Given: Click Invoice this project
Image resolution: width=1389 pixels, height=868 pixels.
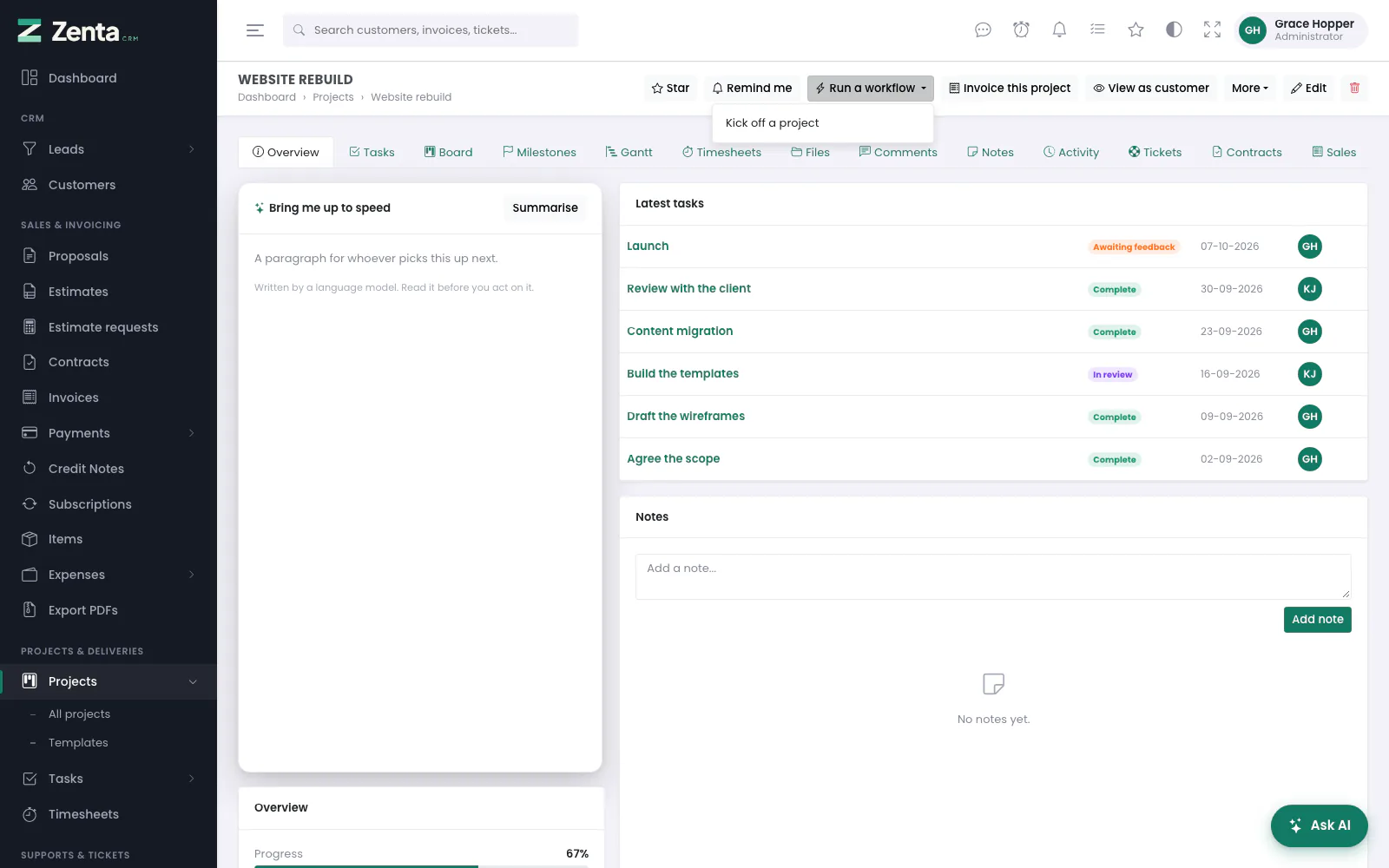Looking at the screenshot, I should pos(1010,88).
